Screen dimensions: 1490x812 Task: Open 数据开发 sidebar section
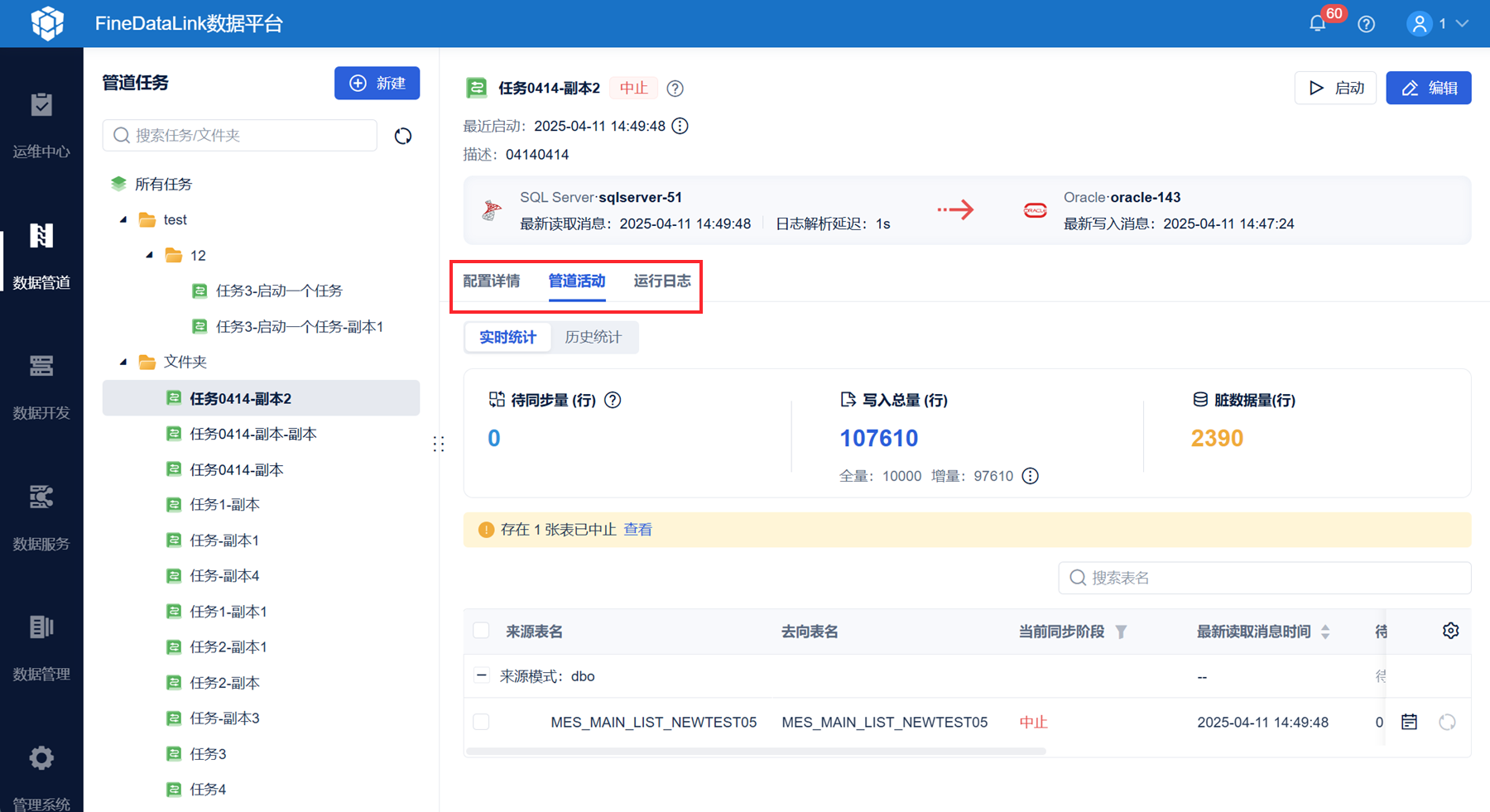[x=41, y=386]
